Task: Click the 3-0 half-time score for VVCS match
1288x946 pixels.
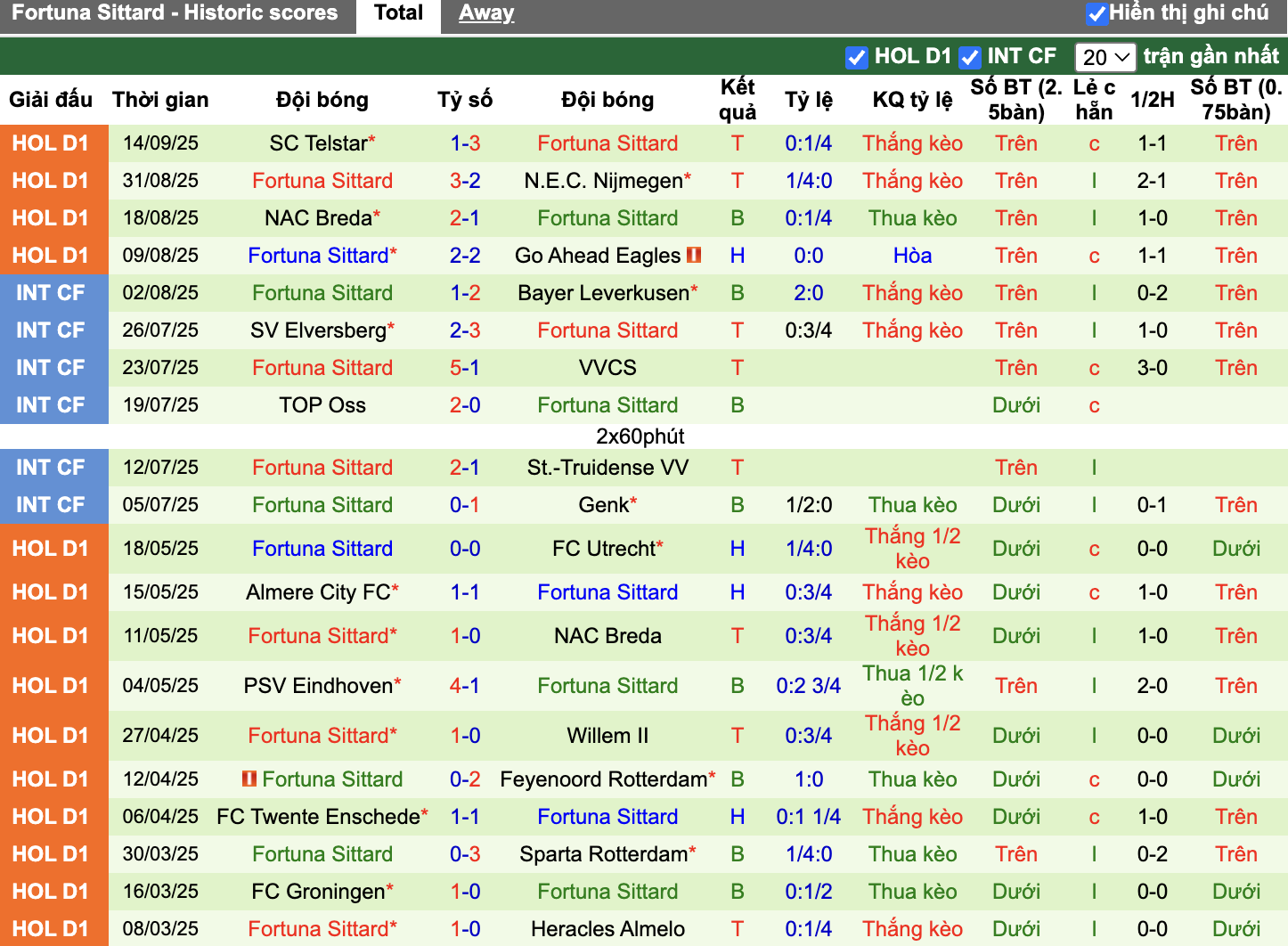Action: tap(1153, 368)
